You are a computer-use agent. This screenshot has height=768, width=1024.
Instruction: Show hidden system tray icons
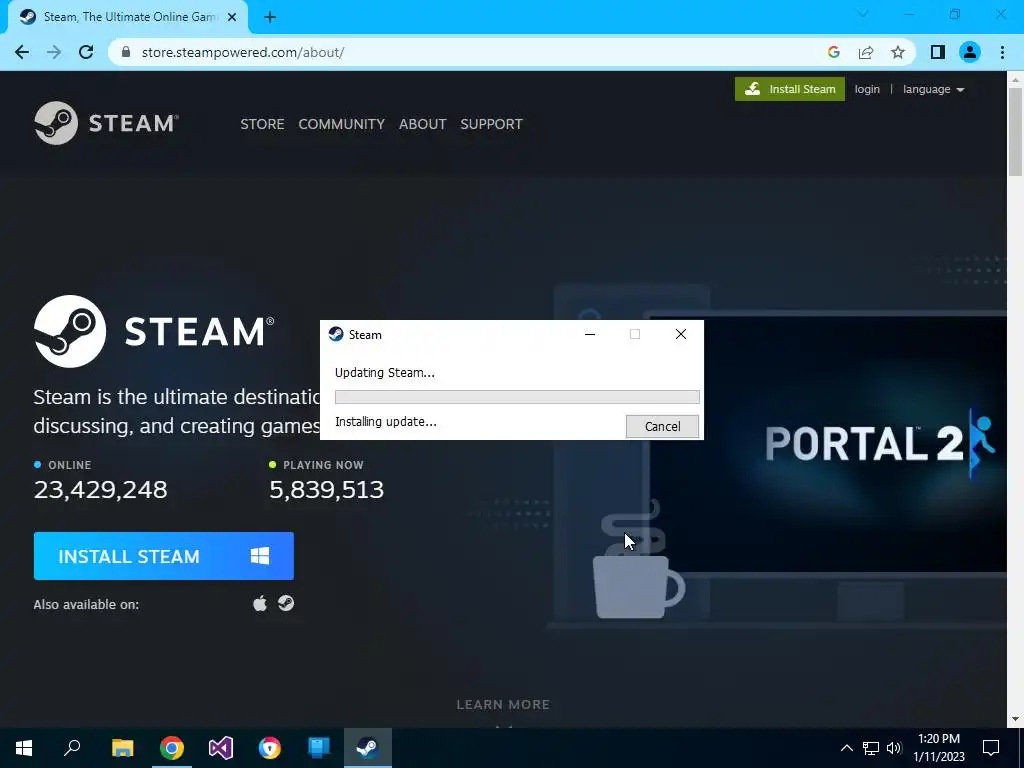tap(846, 748)
